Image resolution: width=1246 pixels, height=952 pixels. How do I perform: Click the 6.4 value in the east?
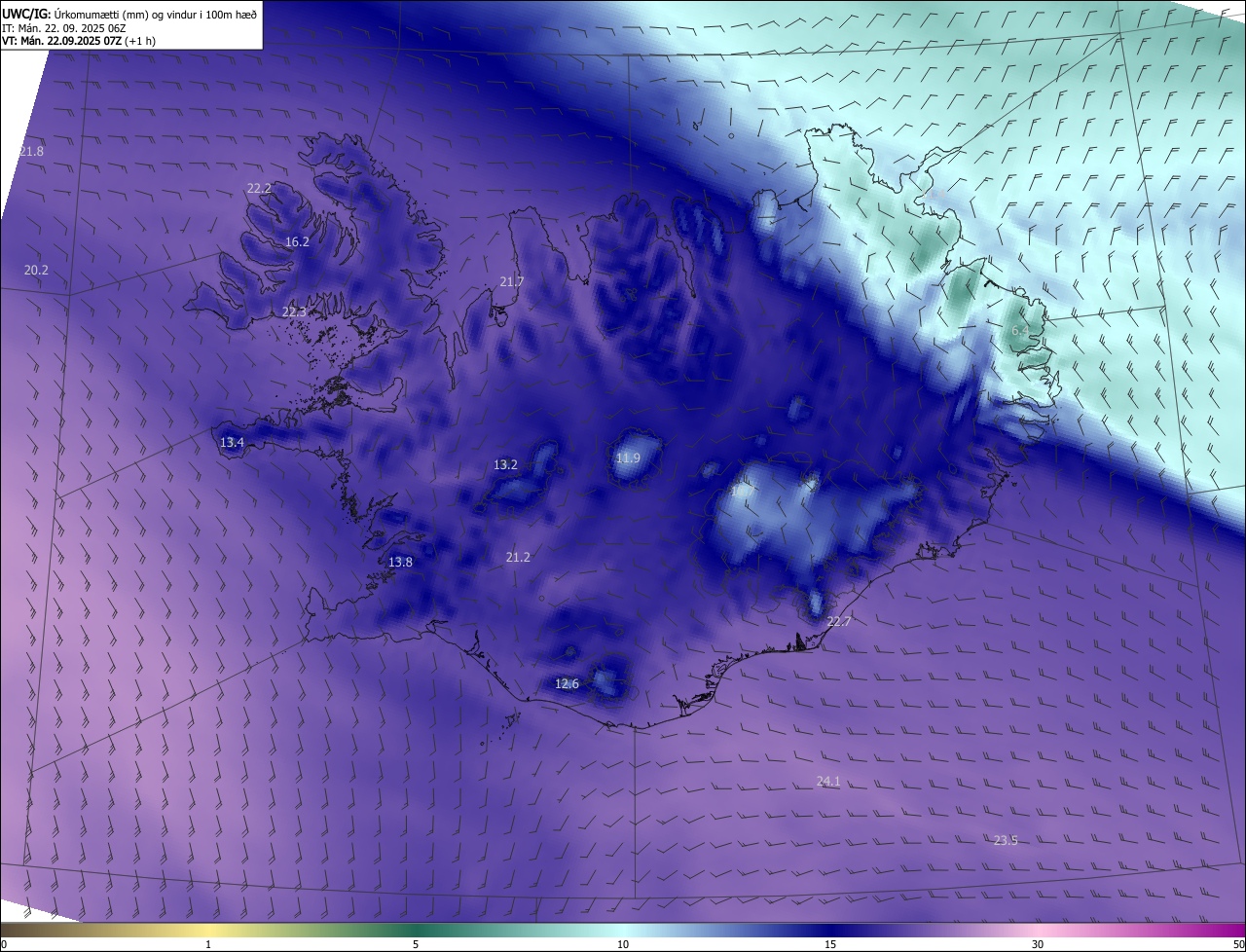tap(1020, 332)
